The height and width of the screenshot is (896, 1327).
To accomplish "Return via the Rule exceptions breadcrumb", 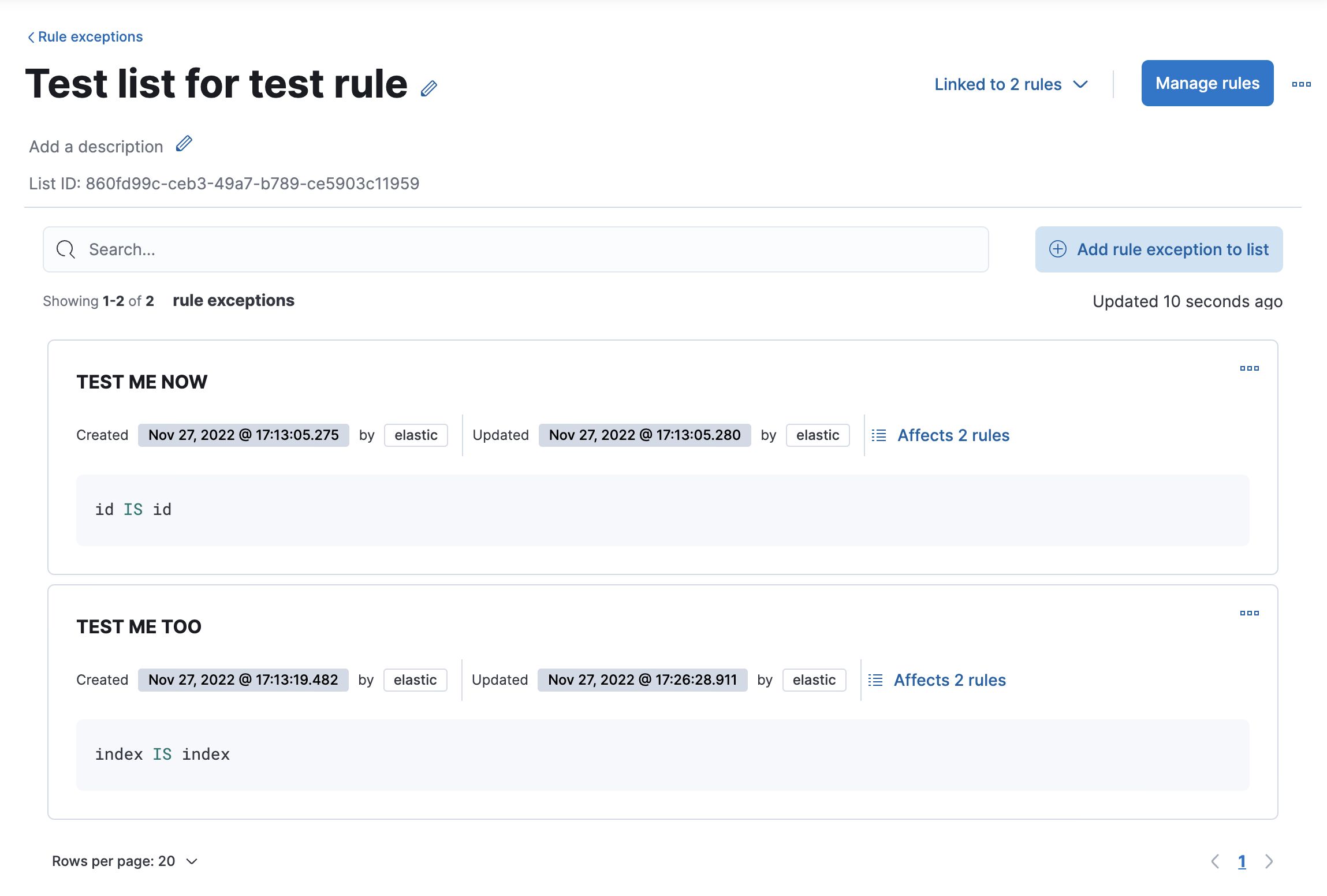I will 90,36.
